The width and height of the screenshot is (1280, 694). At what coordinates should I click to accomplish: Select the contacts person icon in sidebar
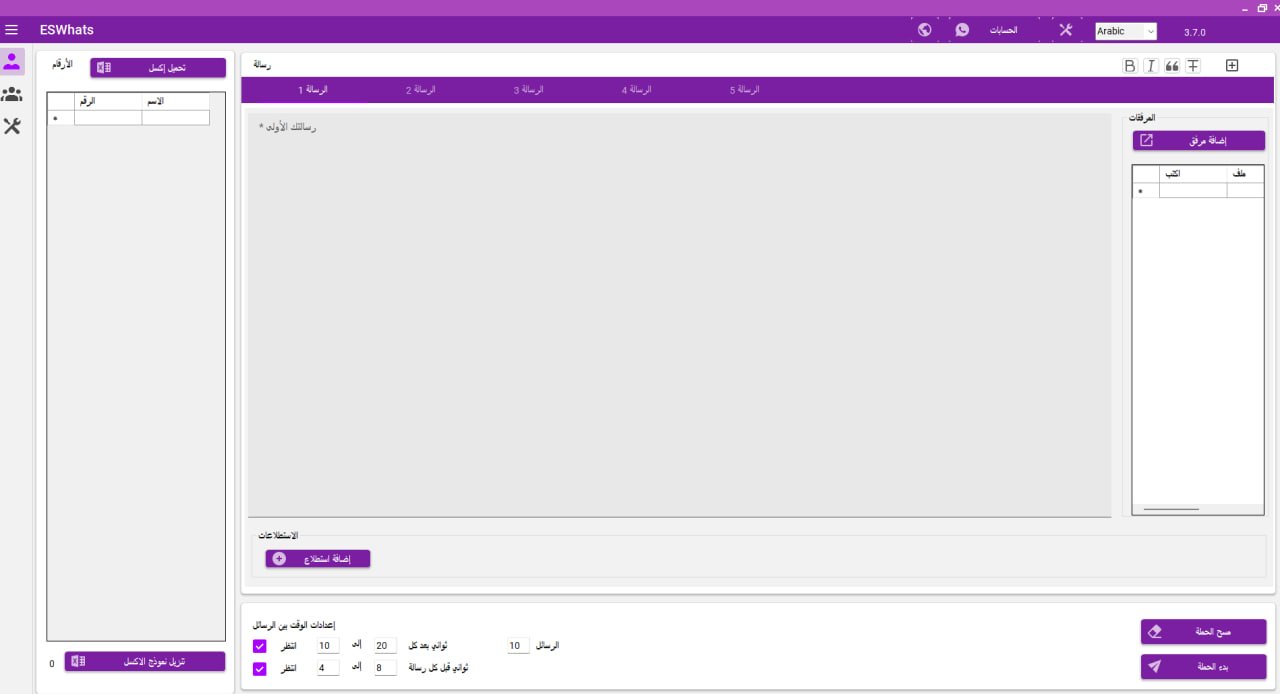pyautogui.click(x=12, y=62)
